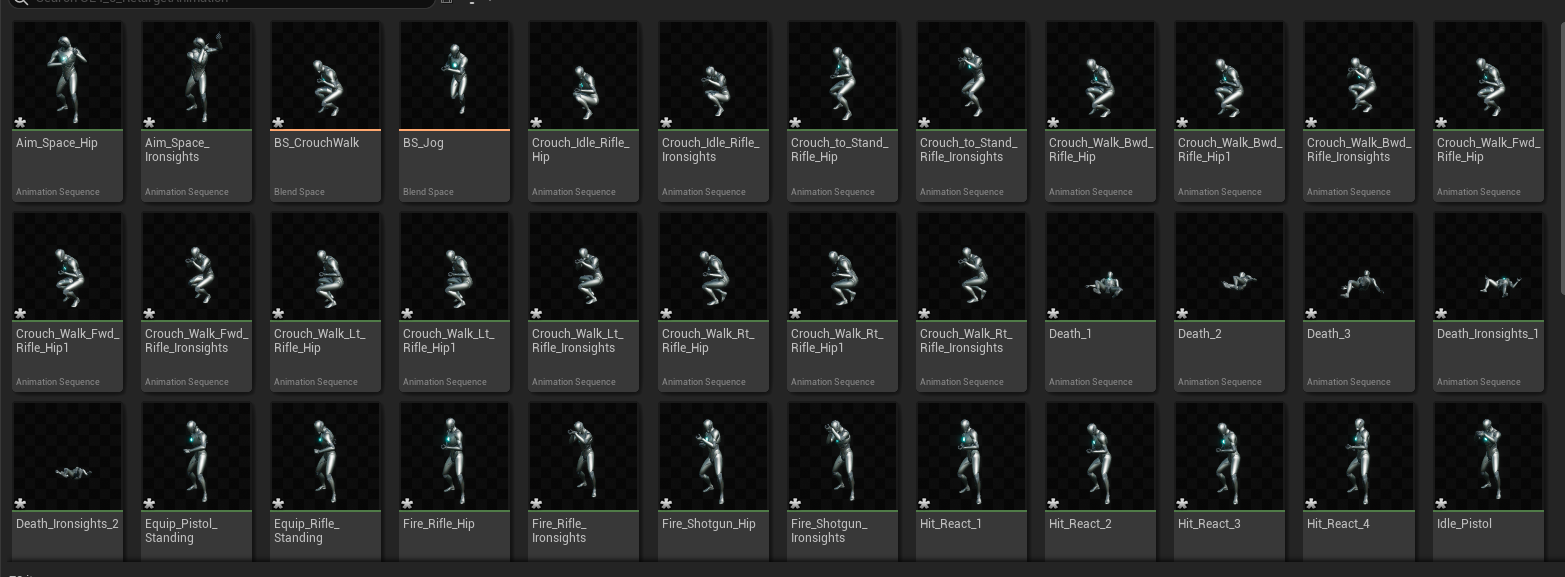The width and height of the screenshot is (1565, 577).
Task: Click Blend Space type label under BS_Jog
Action: [428, 192]
